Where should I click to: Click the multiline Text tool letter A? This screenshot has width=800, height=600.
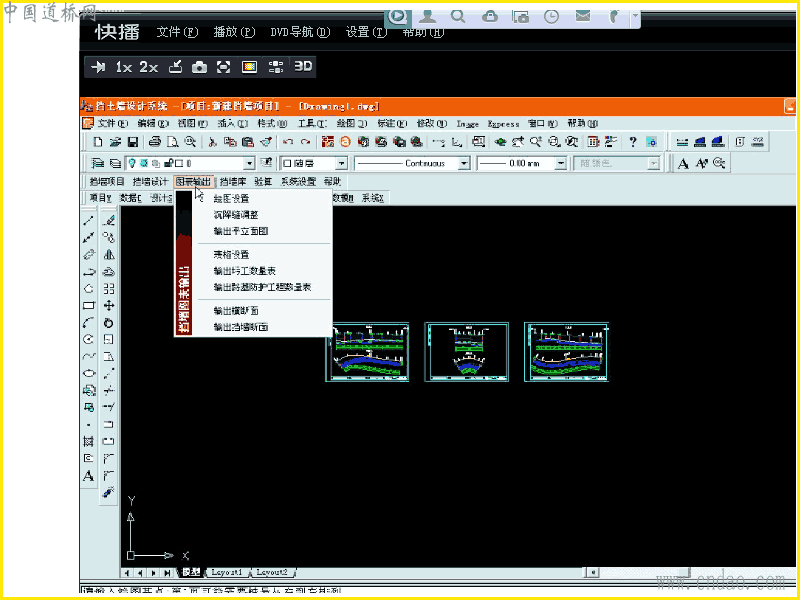coord(89,476)
